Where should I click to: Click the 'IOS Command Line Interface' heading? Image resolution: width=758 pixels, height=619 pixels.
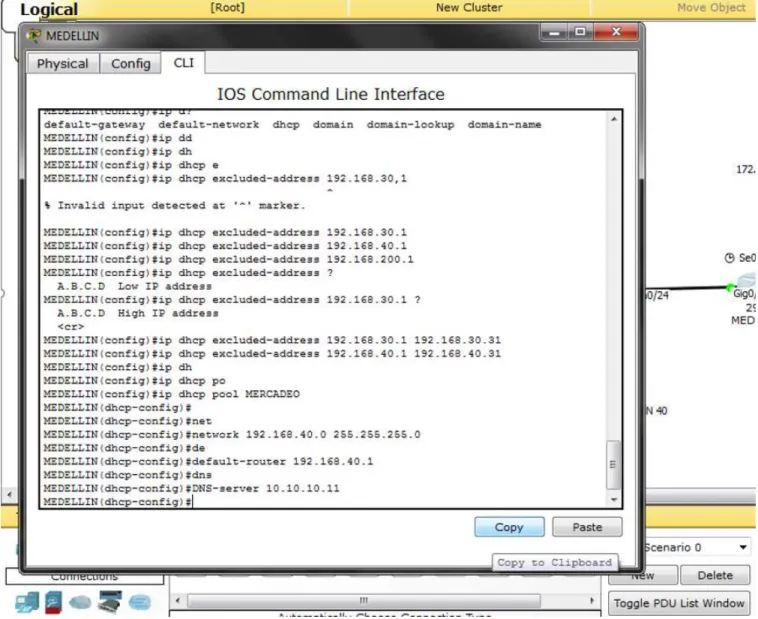331,94
